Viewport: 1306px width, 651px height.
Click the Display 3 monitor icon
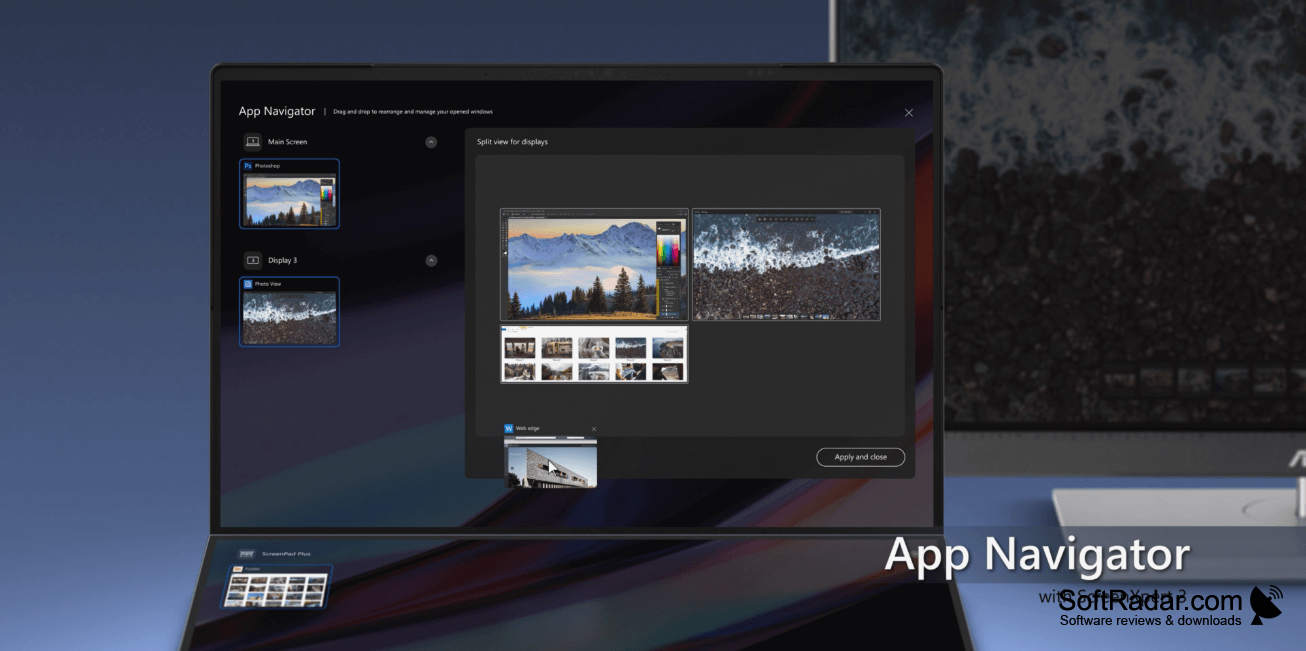tap(252, 260)
